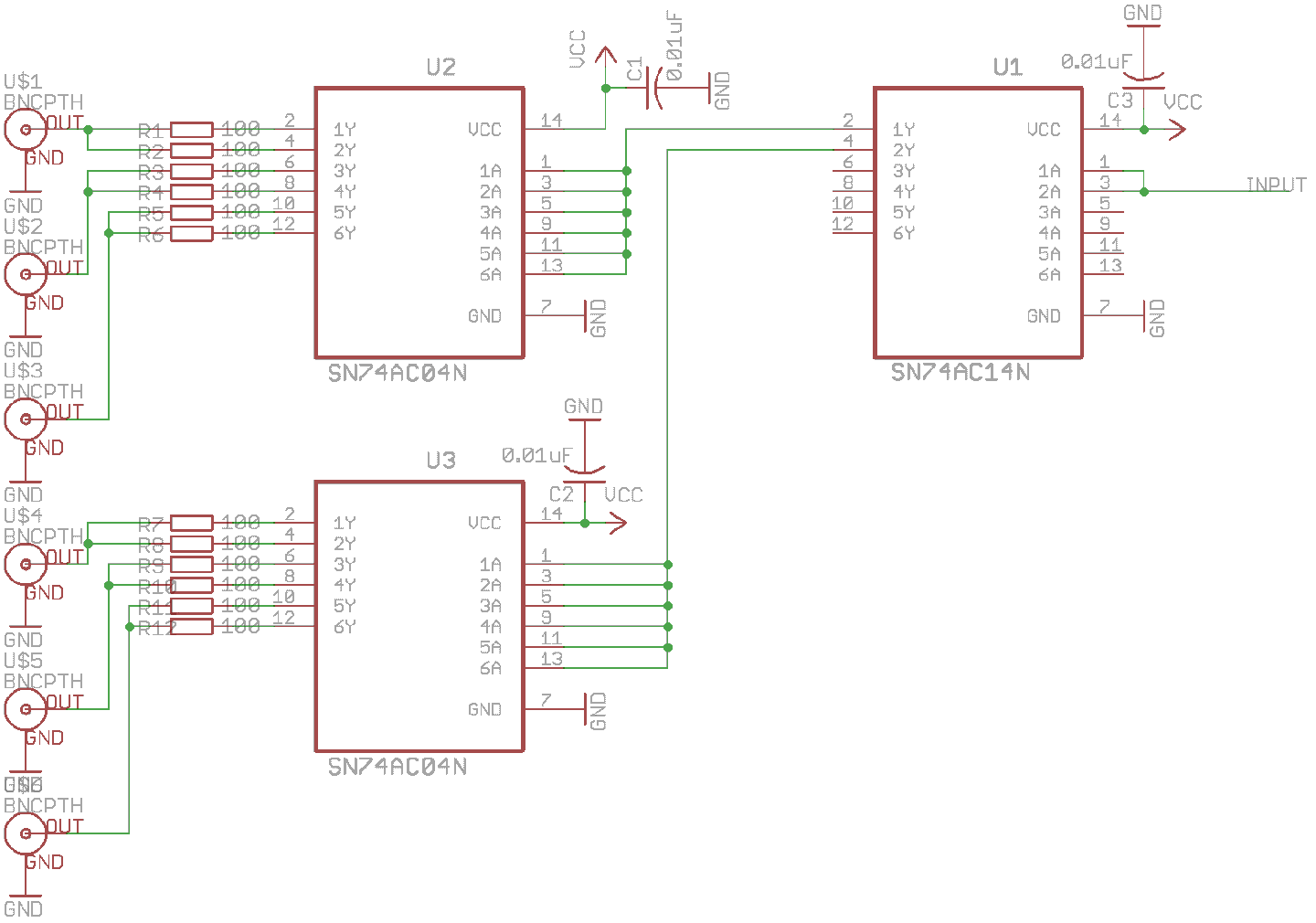1316x923 pixels.
Task: Click the VCC pin label inside U2
Action: pyautogui.click(x=484, y=130)
